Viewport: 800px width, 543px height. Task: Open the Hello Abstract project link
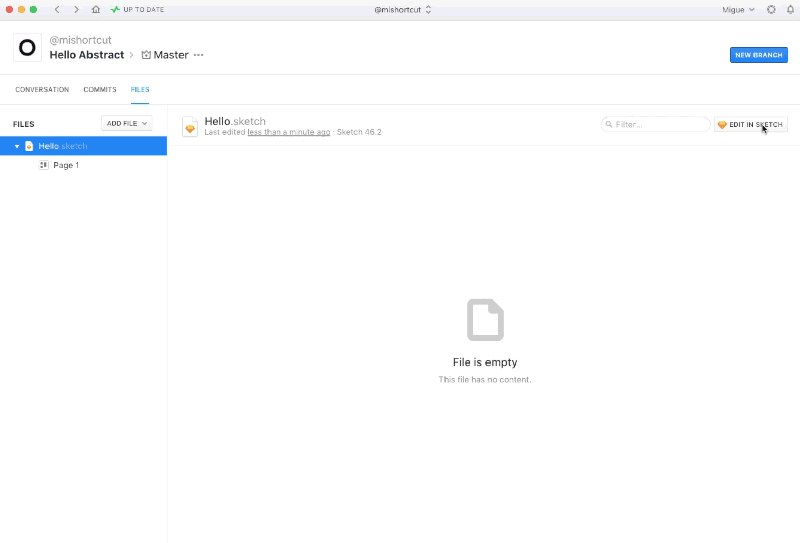click(87, 55)
